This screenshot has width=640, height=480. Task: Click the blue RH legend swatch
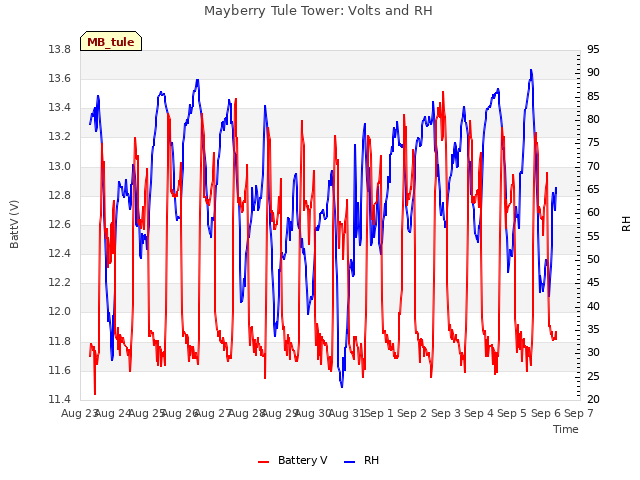349,461
